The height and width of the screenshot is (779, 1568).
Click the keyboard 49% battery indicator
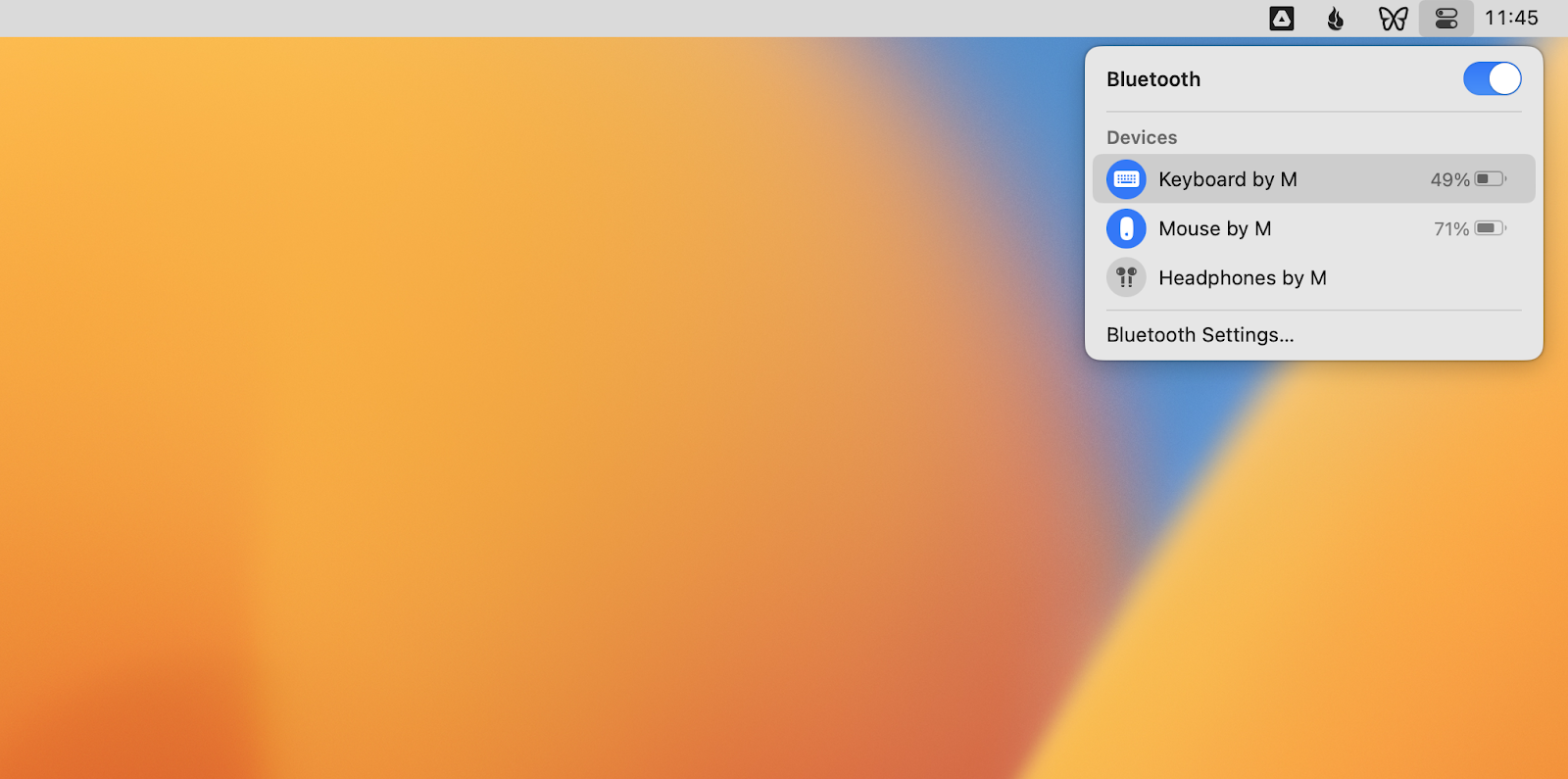1468,179
